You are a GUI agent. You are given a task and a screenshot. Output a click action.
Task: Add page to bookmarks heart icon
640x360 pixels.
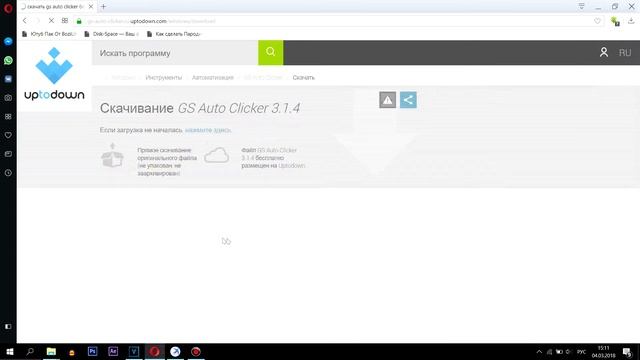point(597,21)
